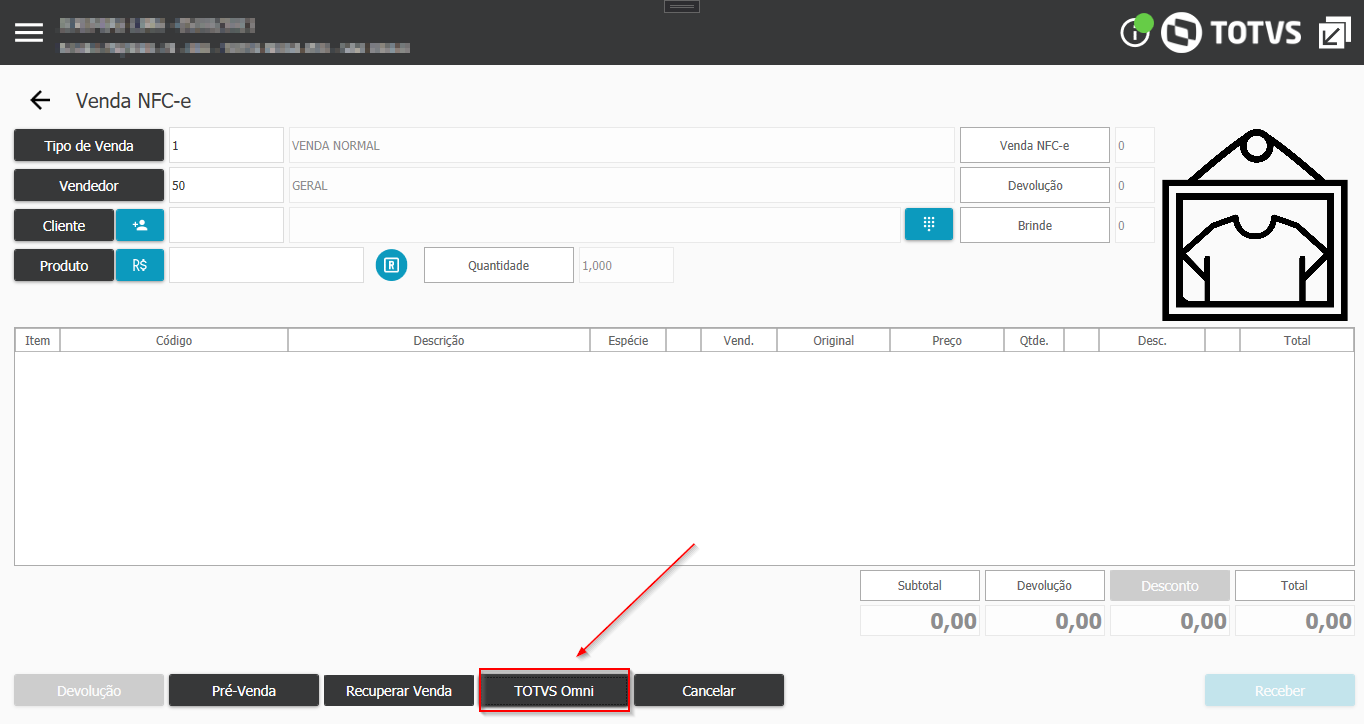Open the Cliente search button
This screenshot has width=1364, height=724.
(x=64, y=225)
